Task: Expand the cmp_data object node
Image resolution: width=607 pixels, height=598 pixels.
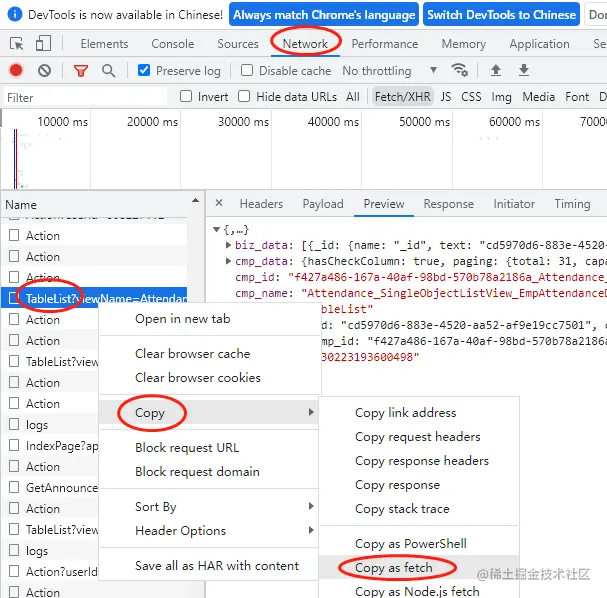Action: pos(228,261)
